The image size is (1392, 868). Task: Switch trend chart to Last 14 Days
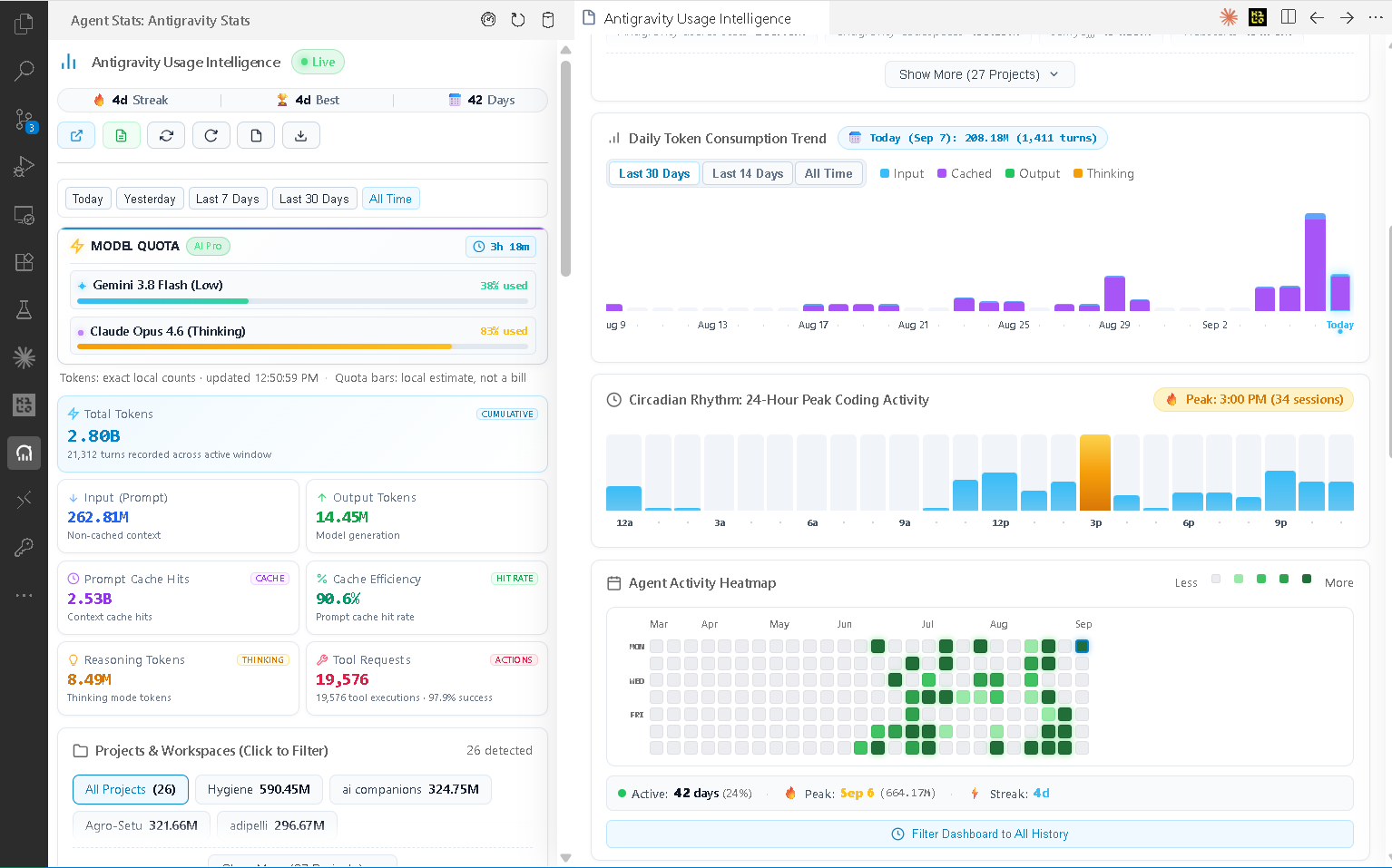click(748, 173)
